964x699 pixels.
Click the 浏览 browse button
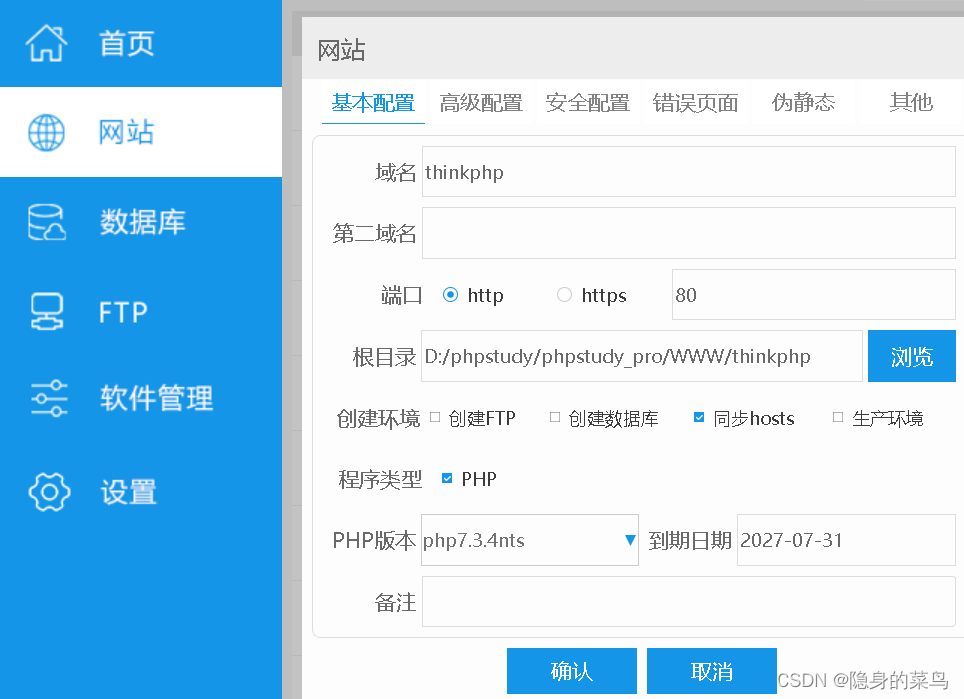(x=912, y=356)
